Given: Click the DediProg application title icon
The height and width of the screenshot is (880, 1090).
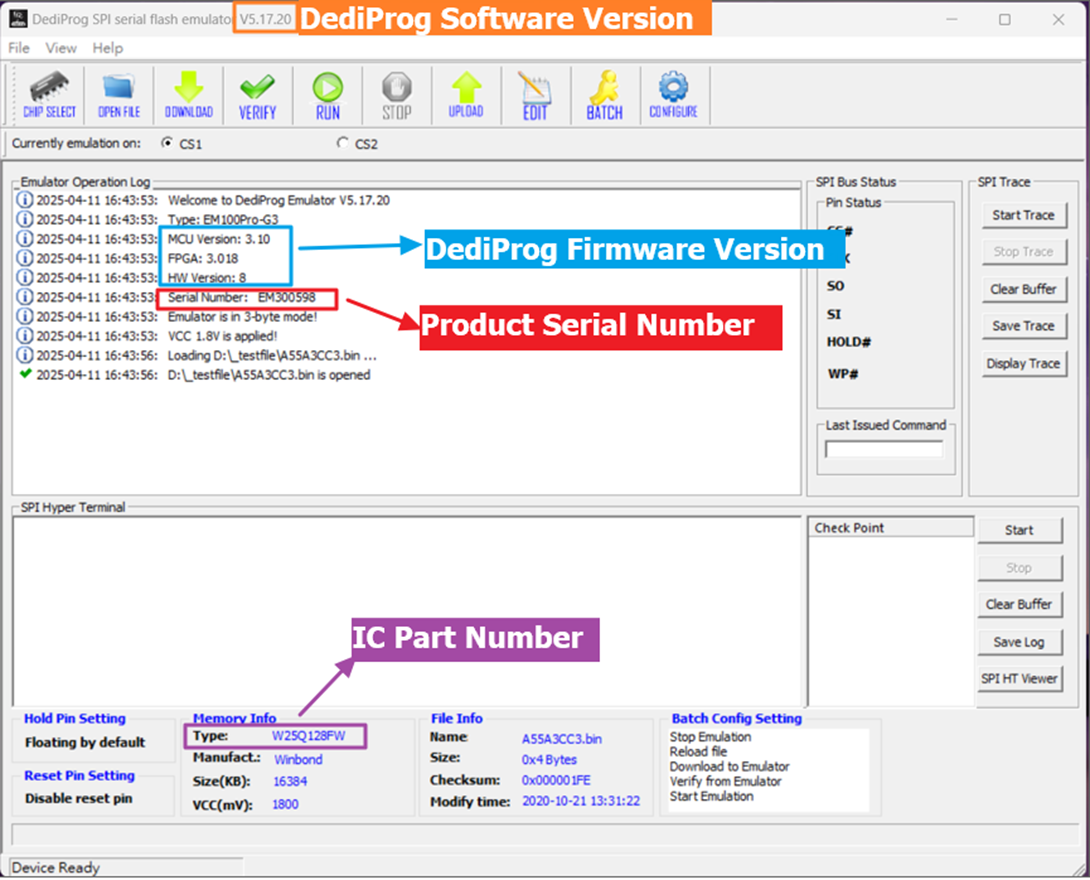Looking at the screenshot, I should click(x=18, y=19).
